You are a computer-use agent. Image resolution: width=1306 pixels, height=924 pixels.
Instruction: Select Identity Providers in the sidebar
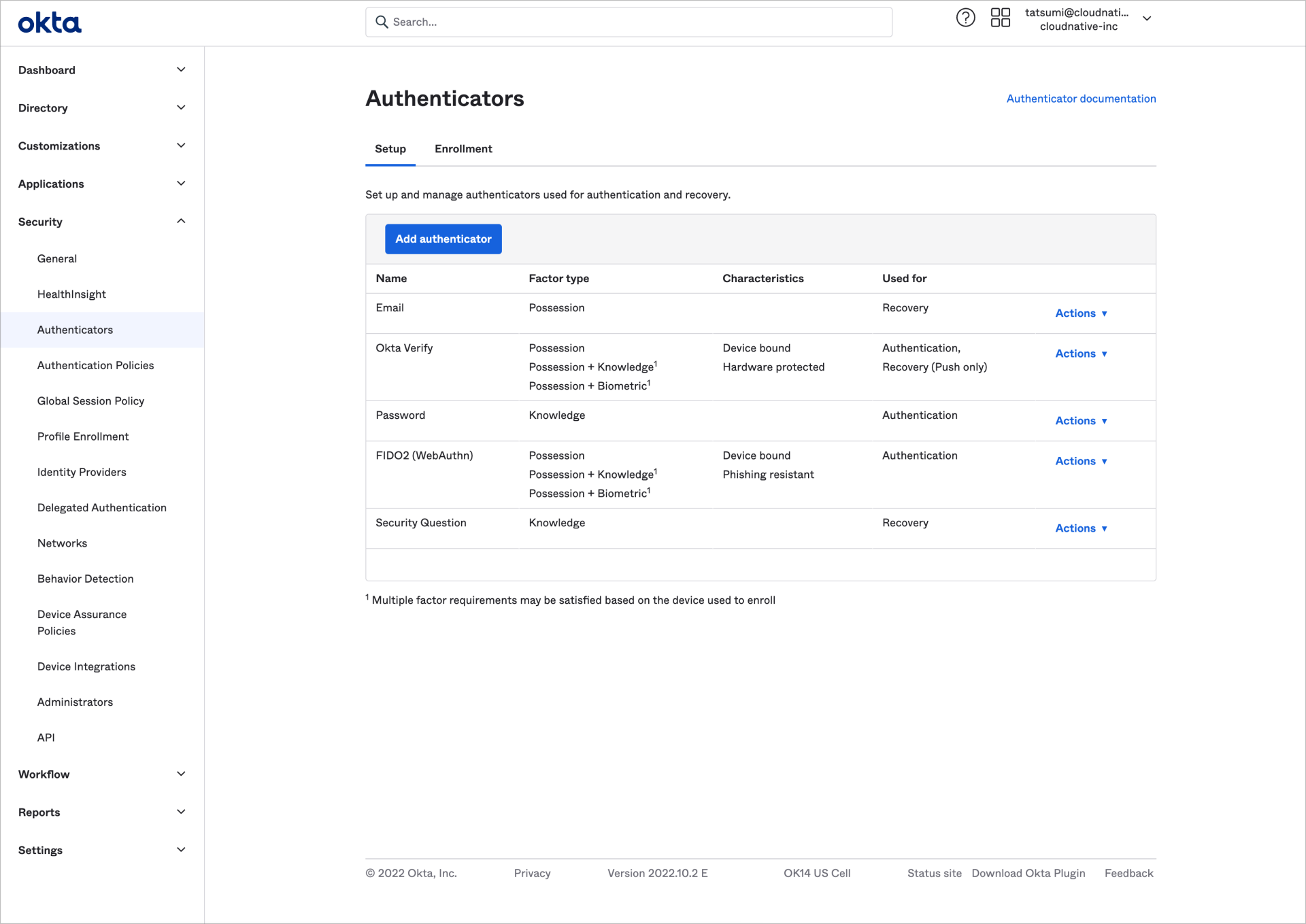82,472
